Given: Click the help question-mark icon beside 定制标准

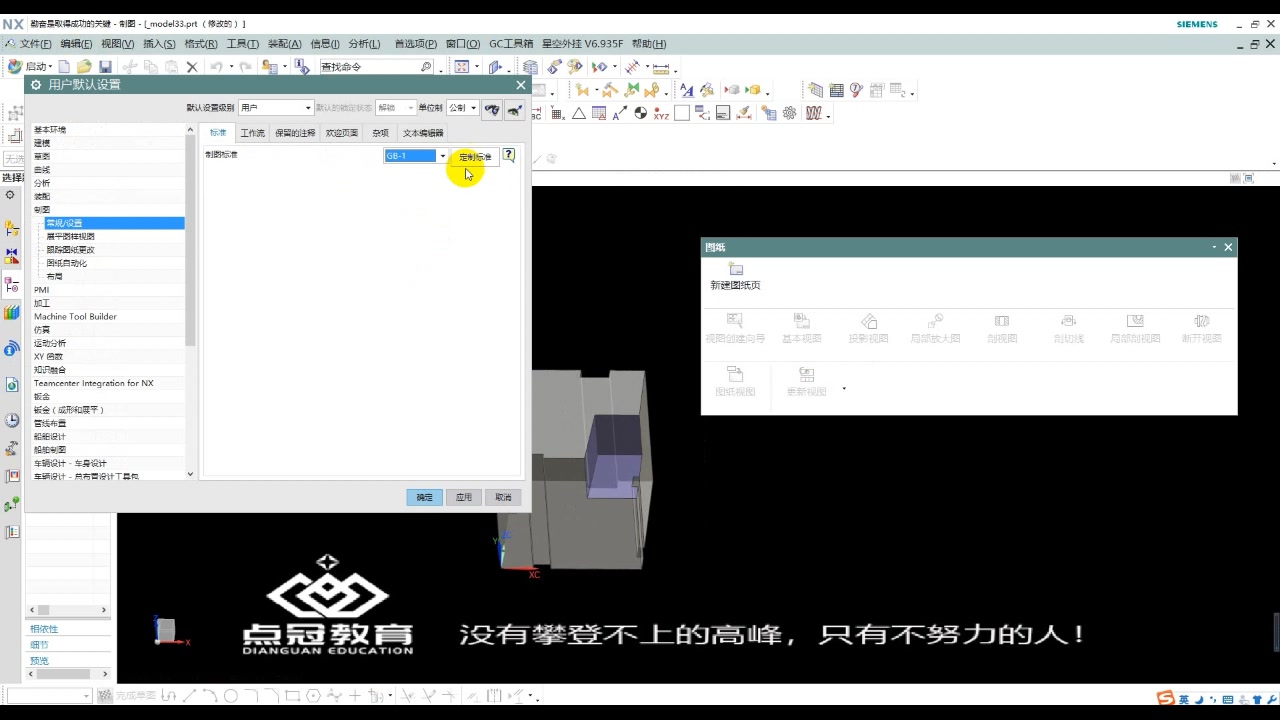Looking at the screenshot, I should pyautogui.click(x=507, y=155).
